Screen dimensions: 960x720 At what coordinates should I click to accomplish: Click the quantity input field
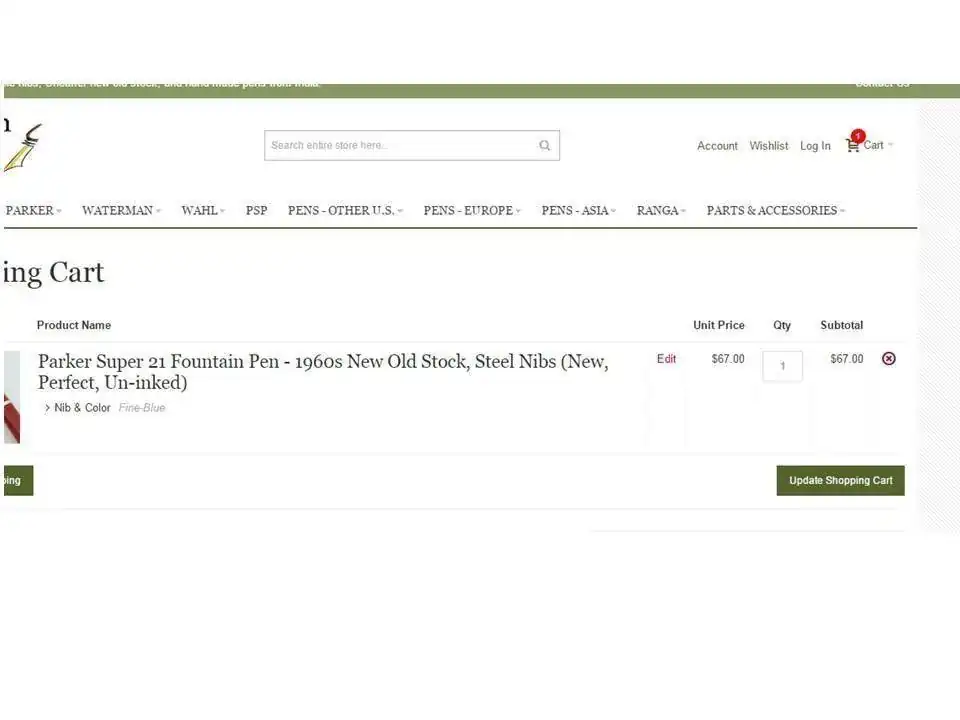[x=782, y=366]
